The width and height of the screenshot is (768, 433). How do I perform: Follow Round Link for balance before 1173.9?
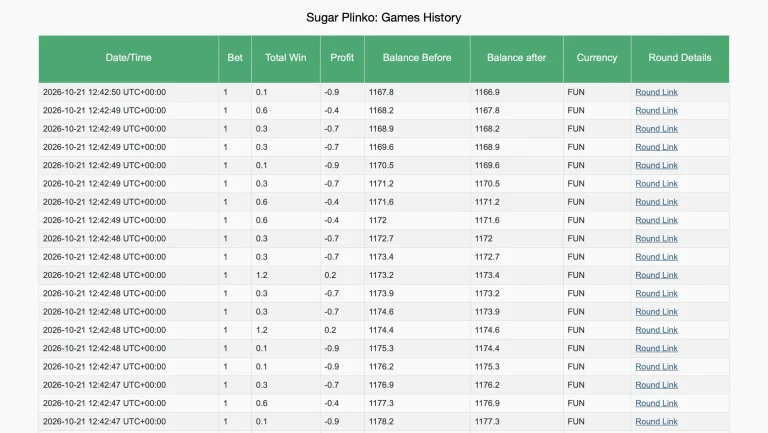(x=656, y=293)
